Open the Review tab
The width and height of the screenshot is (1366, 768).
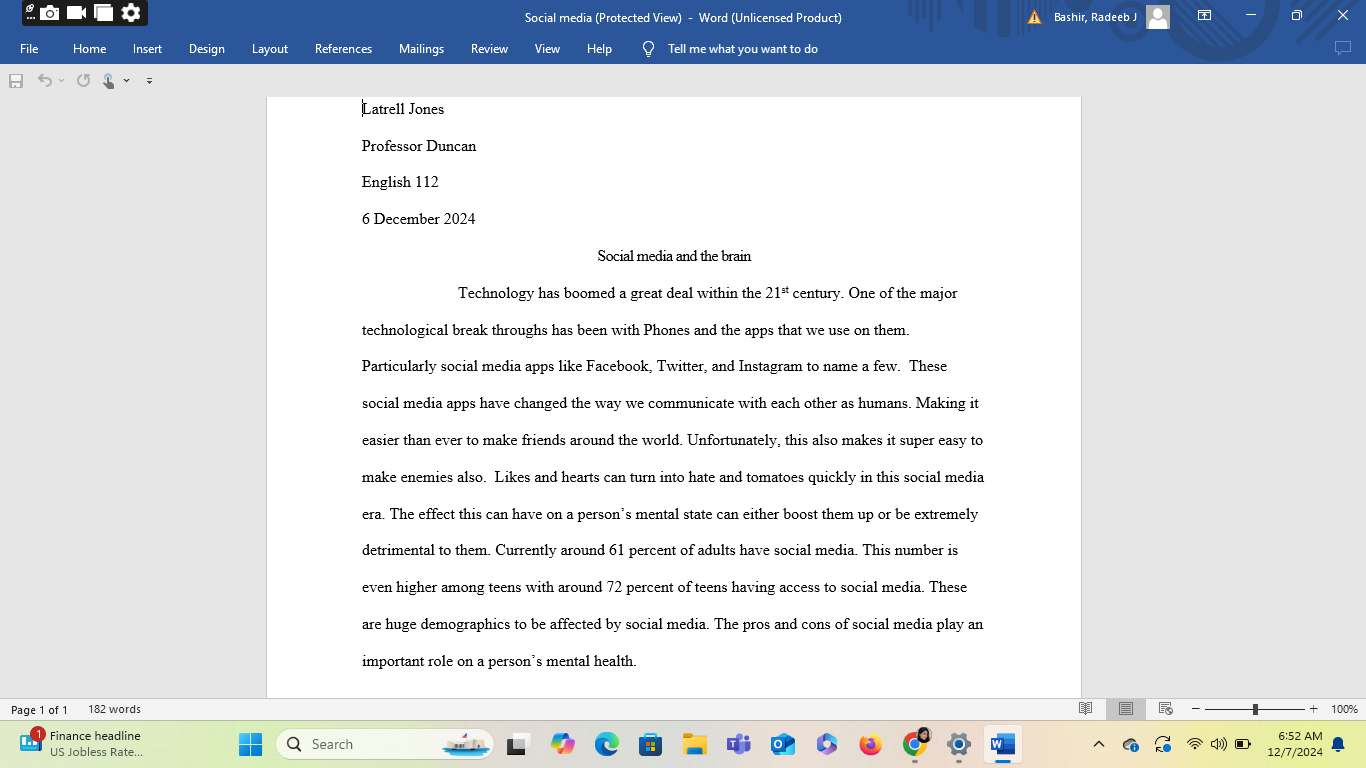[x=489, y=48]
